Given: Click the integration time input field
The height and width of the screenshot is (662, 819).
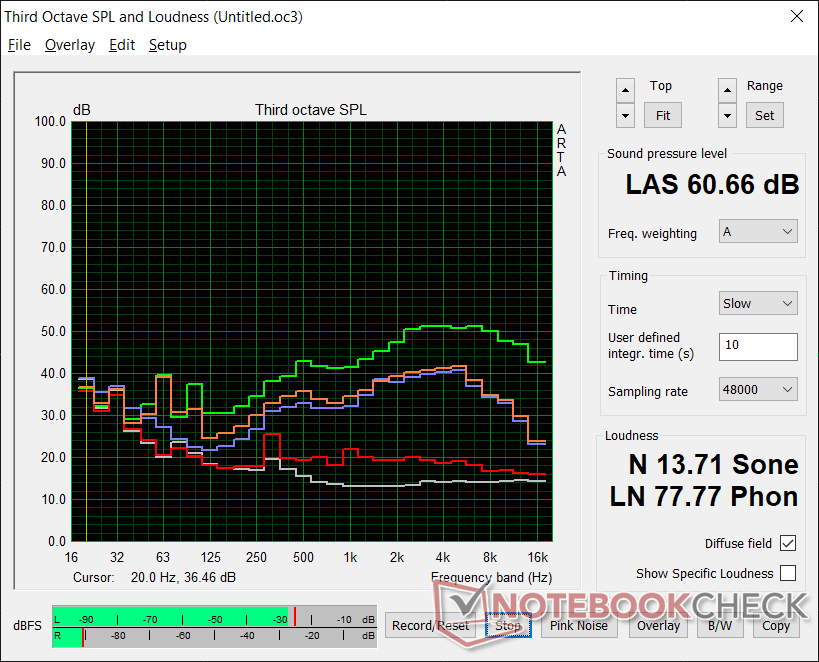Looking at the screenshot, I should tap(758, 346).
